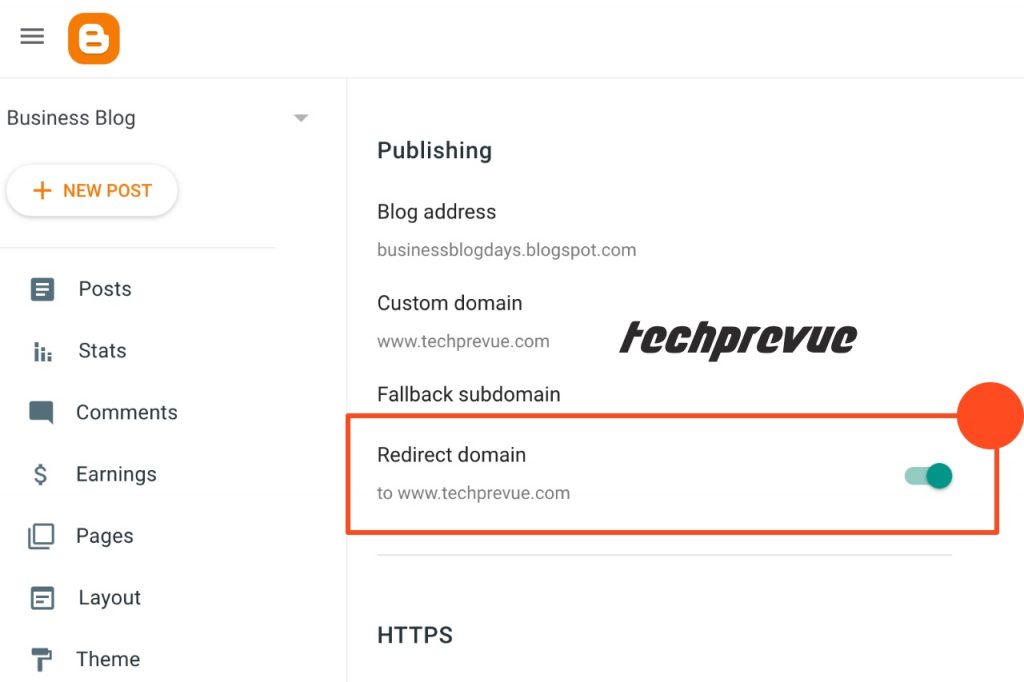Select the Theme sidebar entry

click(x=108, y=659)
